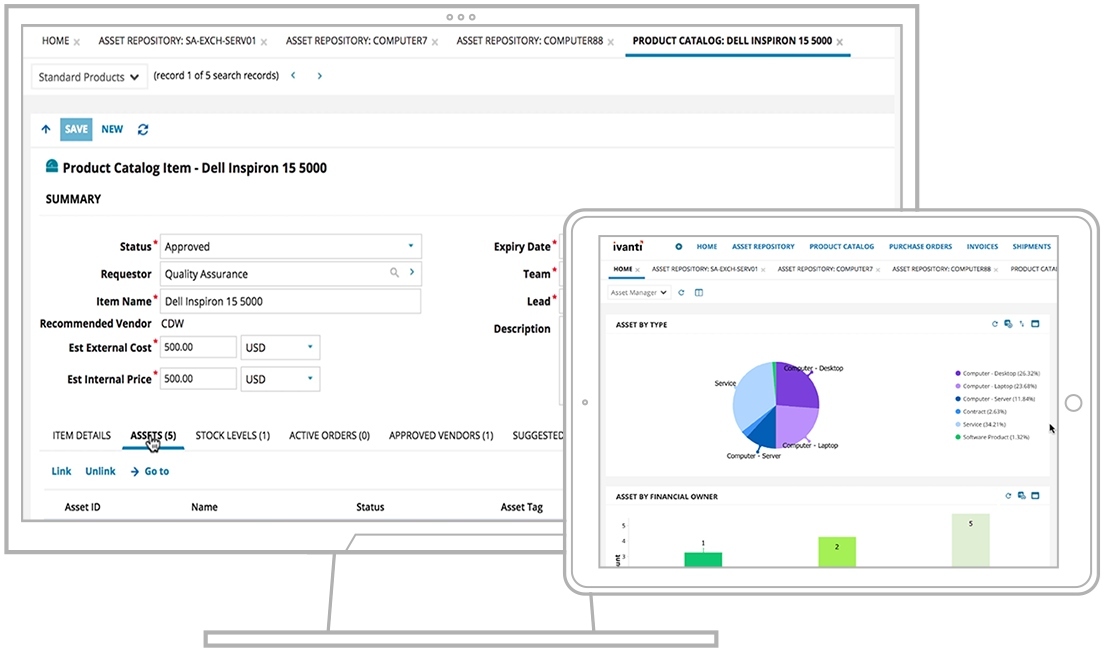Open Shipments in tablet top menu
Image resolution: width=1104 pixels, height=652 pixels.
[1031, 246]
